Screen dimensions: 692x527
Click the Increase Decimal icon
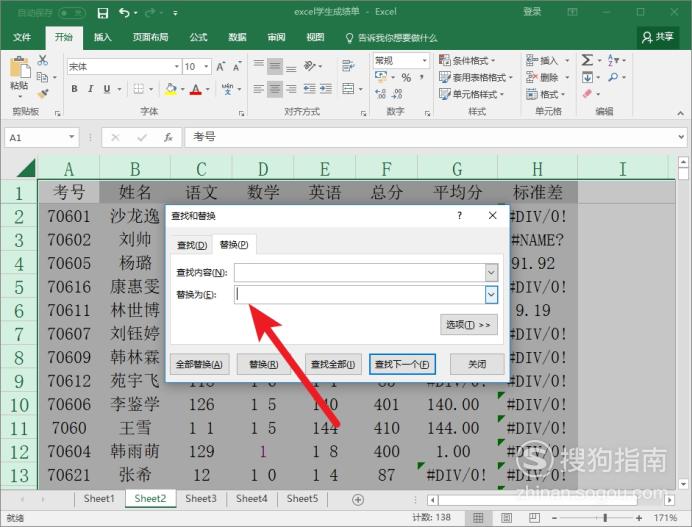[380, 94]
